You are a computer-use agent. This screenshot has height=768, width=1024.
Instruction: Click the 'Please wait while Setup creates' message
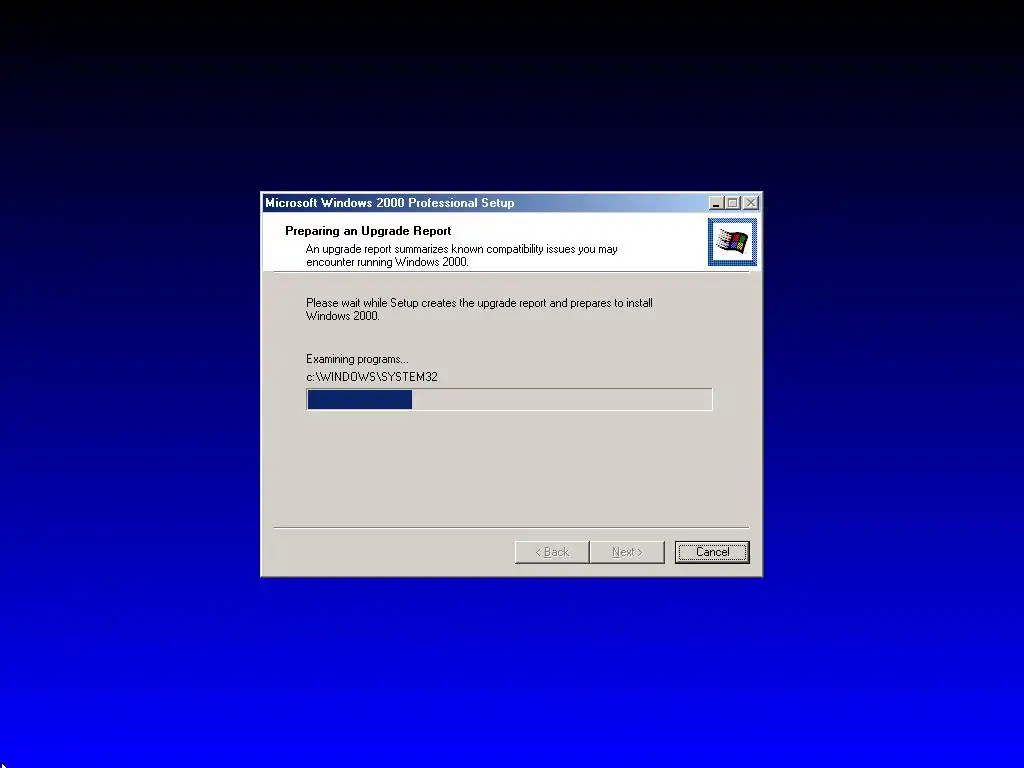pos(479,309)
